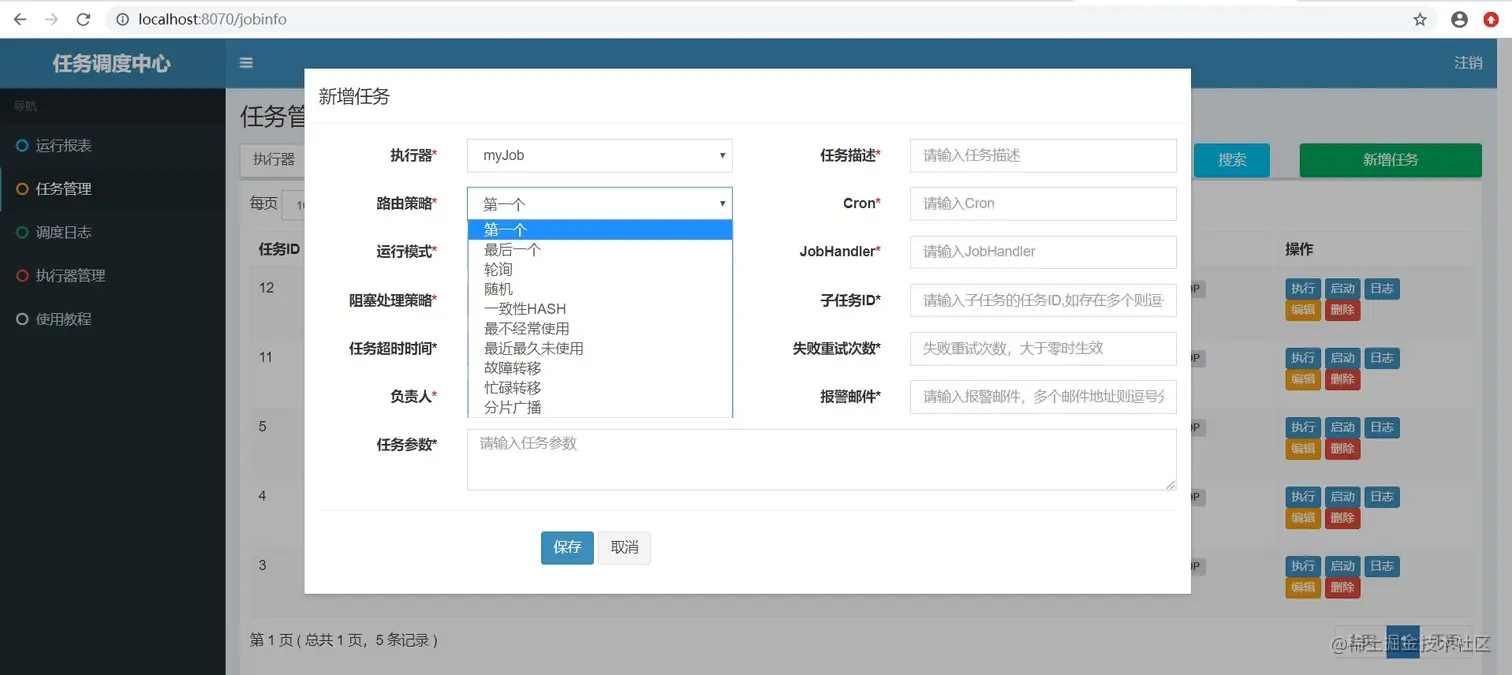Click the circle icon beside 任务管理
The height and width of the screenshot is (675, 1512).
[x=22, y=189]
